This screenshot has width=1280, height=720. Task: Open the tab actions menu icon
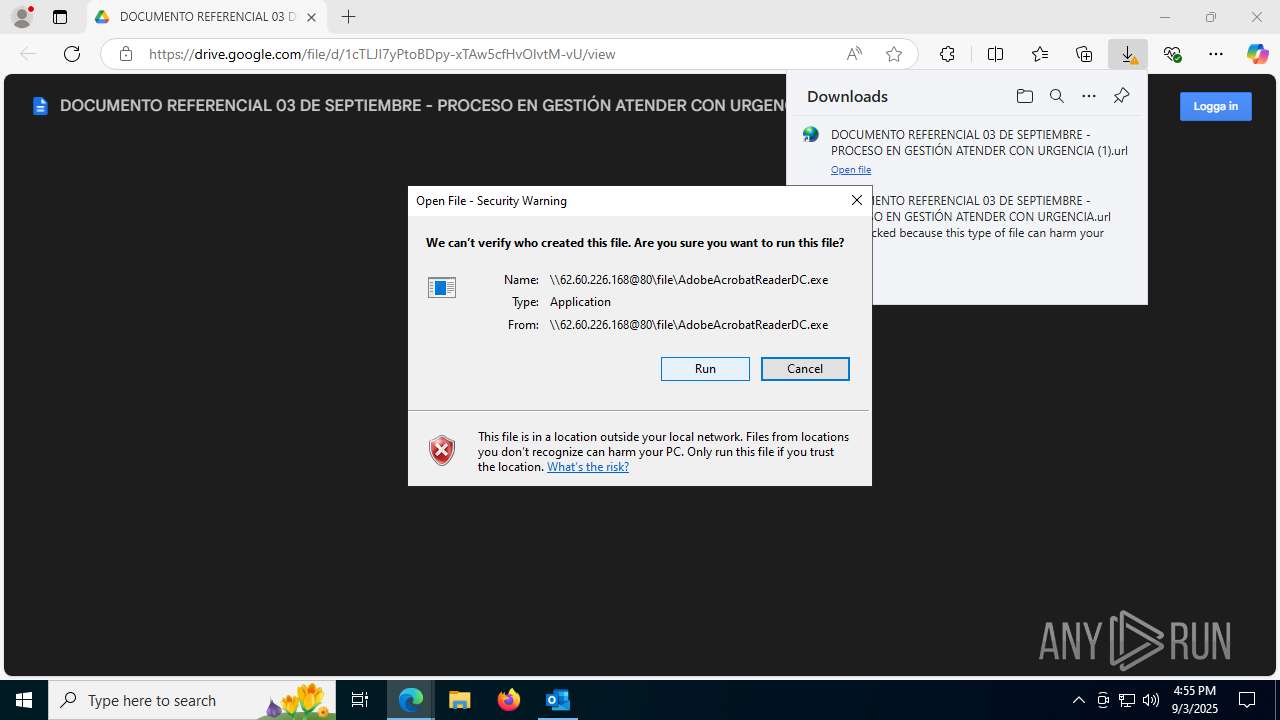[60, 17]
